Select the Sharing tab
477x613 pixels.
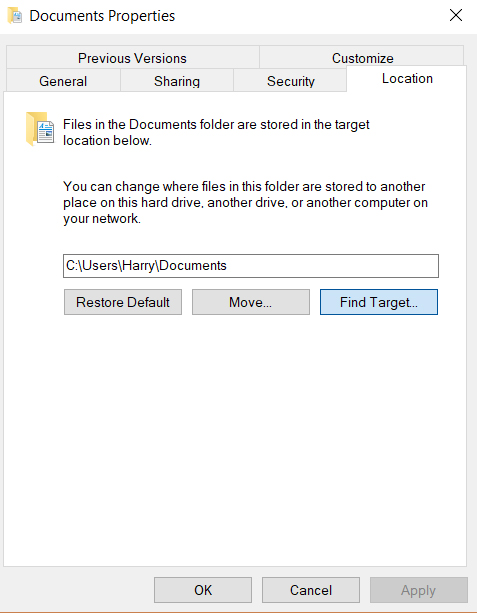(x=177, y=81)
